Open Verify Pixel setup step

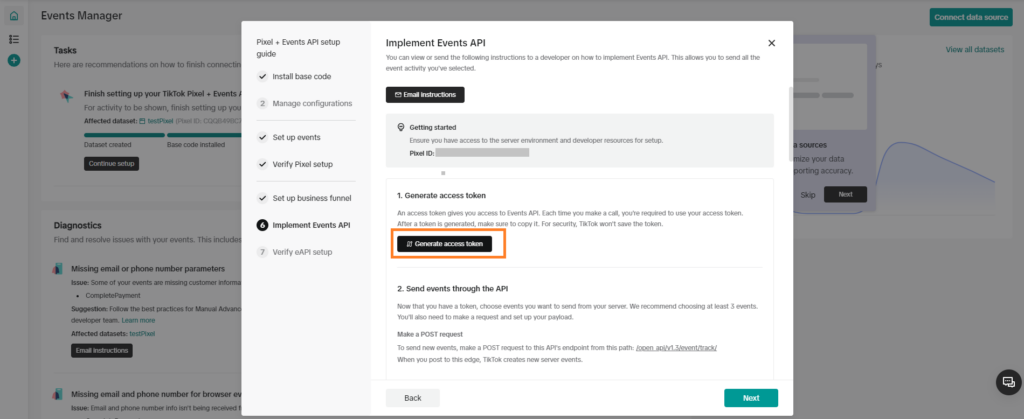(x=302, y=164)
